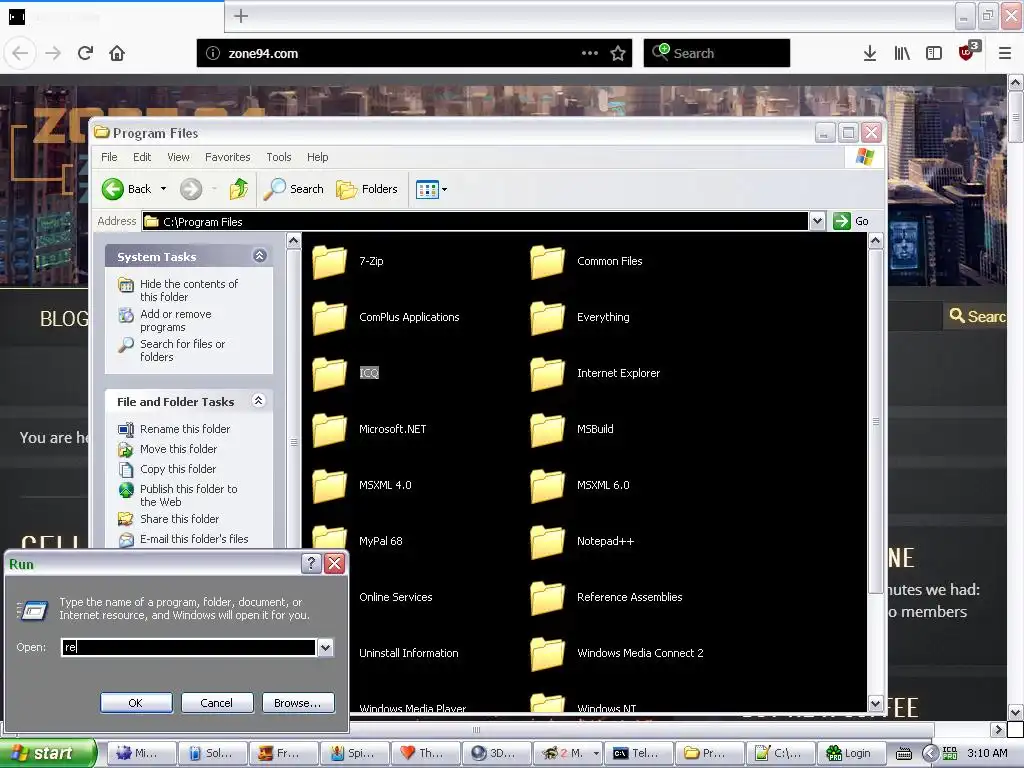Open the browser hamburger menu
The image size is (1024, 768).
pos(1005,54)
